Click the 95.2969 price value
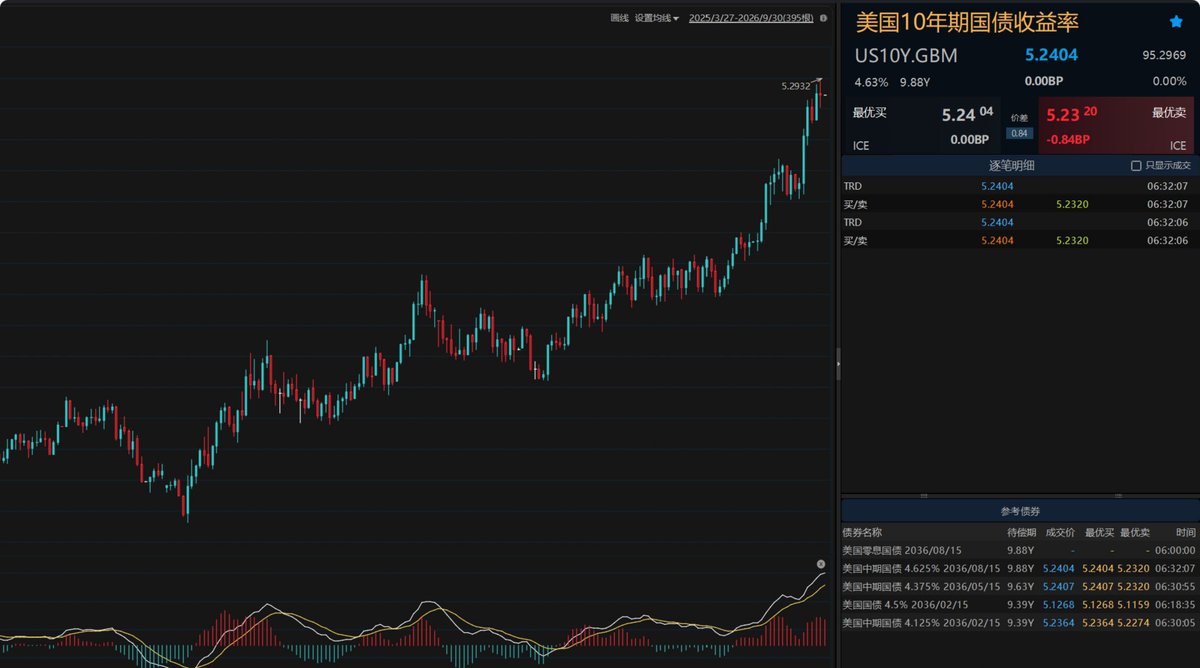 pos(1165,56)
